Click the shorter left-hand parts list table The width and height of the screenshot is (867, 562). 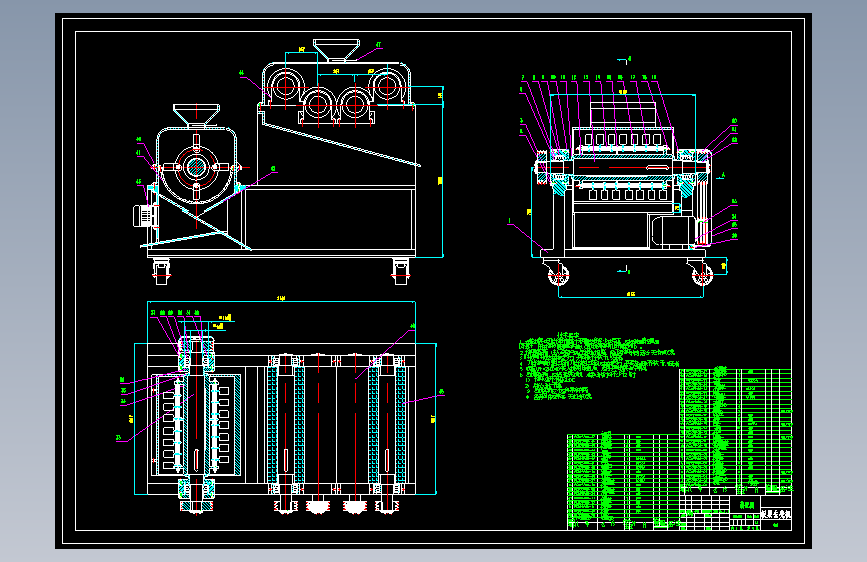coord(623,481)
